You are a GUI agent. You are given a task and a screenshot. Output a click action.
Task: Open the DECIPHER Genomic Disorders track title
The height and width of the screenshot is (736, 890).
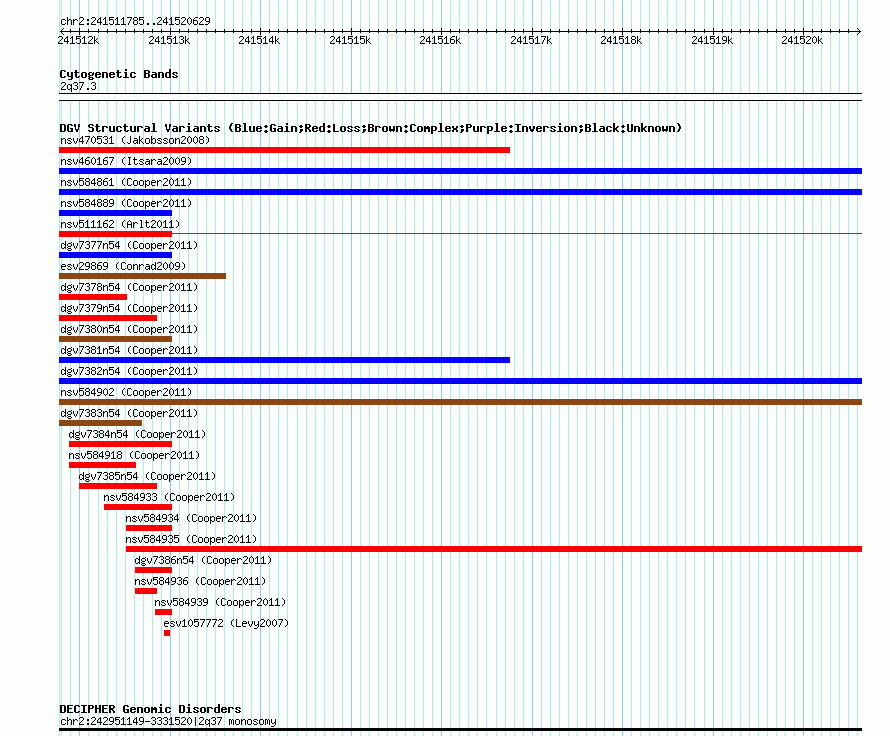(x=150, y=709)
